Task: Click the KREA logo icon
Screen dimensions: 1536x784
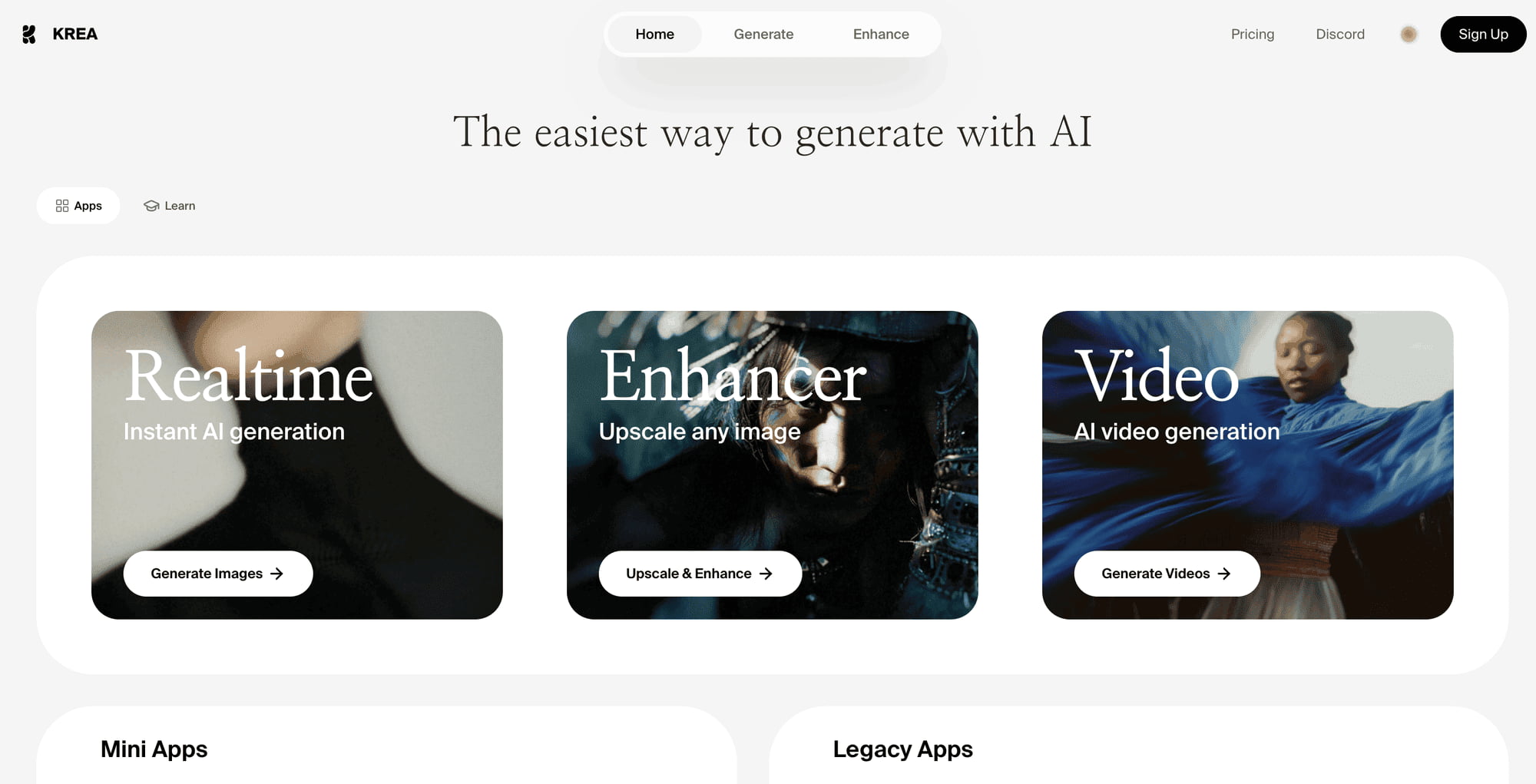Action: pos(29,35)
